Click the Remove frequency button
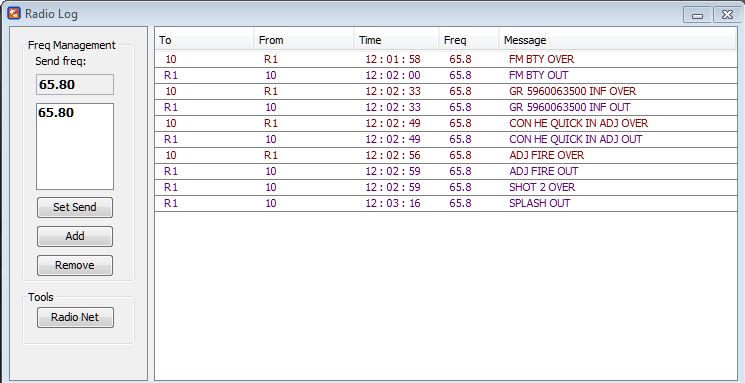Screen dimensions: 745x383 coord(75,266)
